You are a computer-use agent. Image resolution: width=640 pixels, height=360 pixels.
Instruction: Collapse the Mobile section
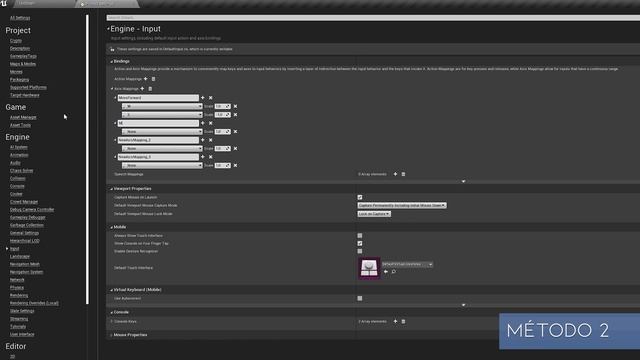112,227
